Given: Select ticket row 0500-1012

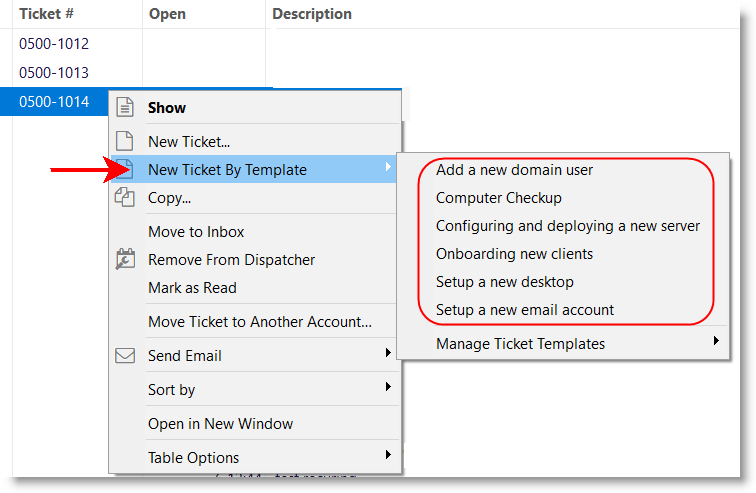Looking at the screenshot, I should click(x=54, y=44).
